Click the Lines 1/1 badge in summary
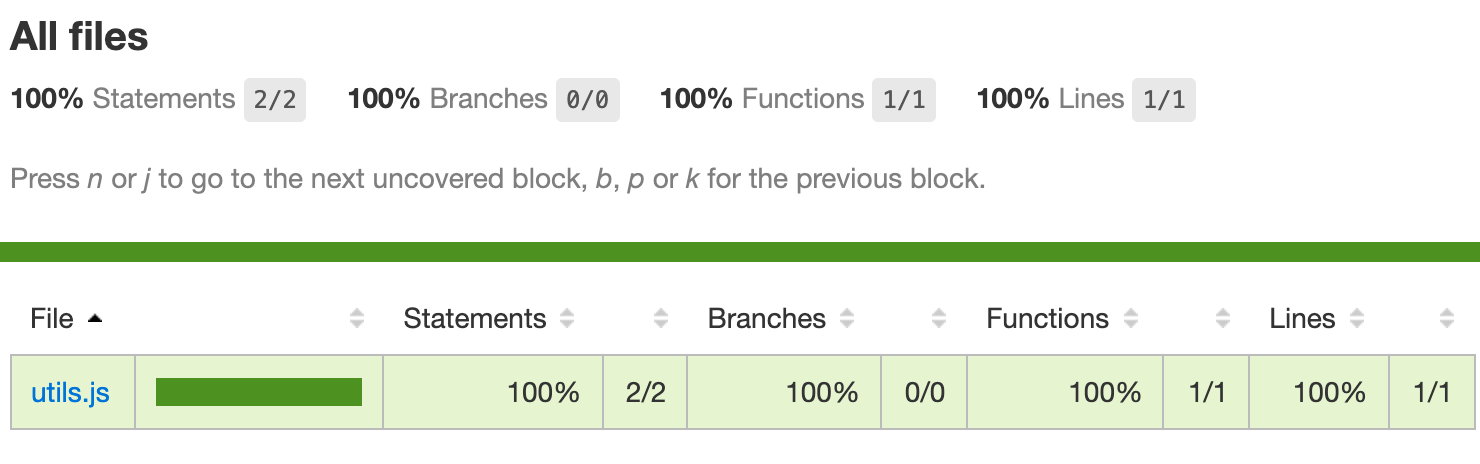Screen dimensions: 1480x464 point(1163,100)
